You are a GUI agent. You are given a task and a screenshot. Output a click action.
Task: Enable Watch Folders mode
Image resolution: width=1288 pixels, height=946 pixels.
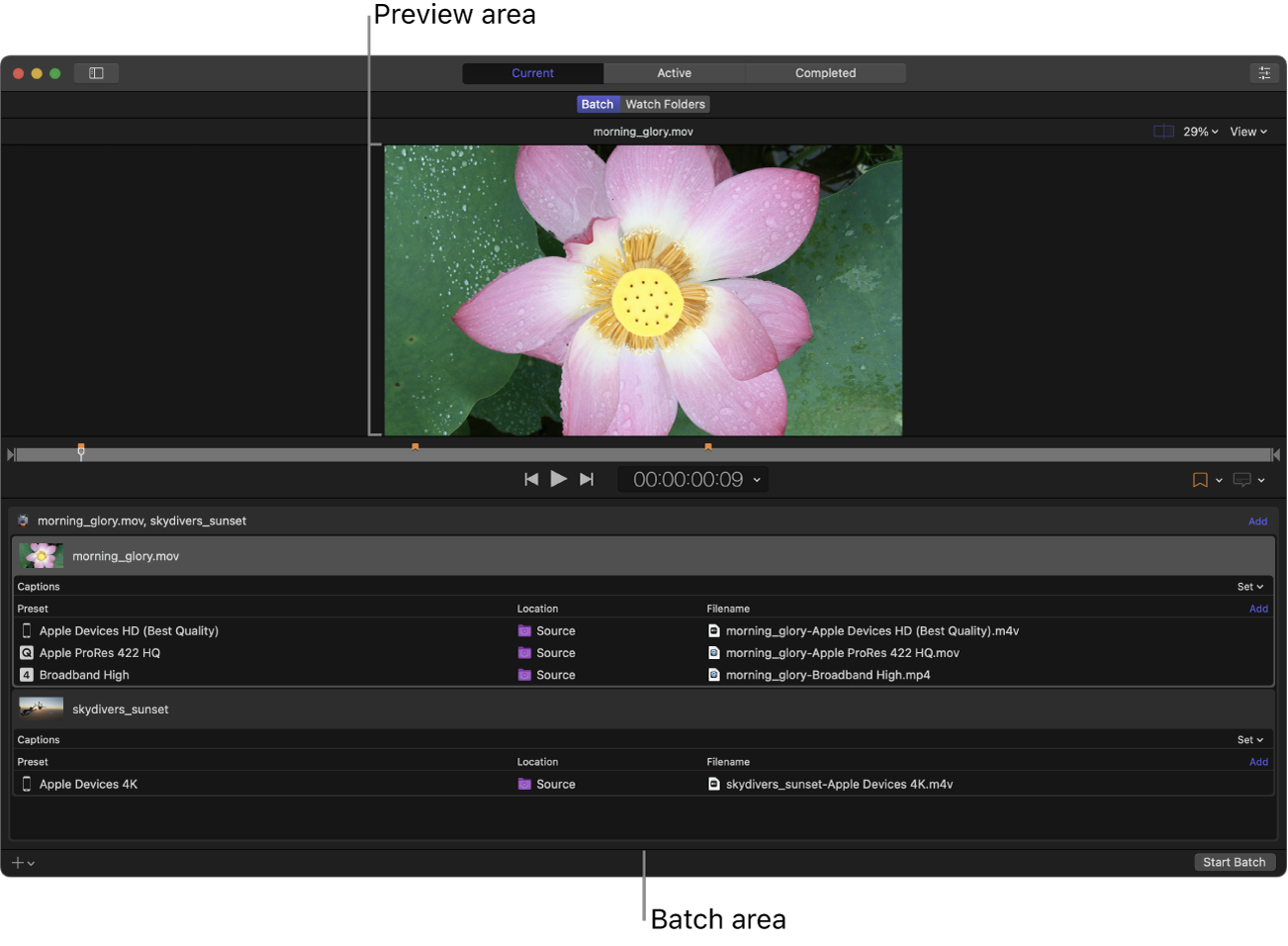pos(664,104)
